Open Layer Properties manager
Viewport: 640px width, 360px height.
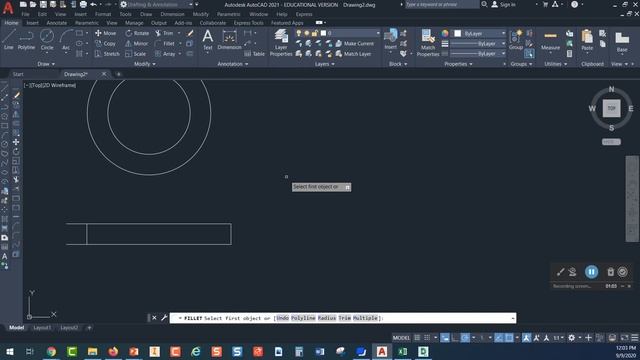[x=281, y=42]
